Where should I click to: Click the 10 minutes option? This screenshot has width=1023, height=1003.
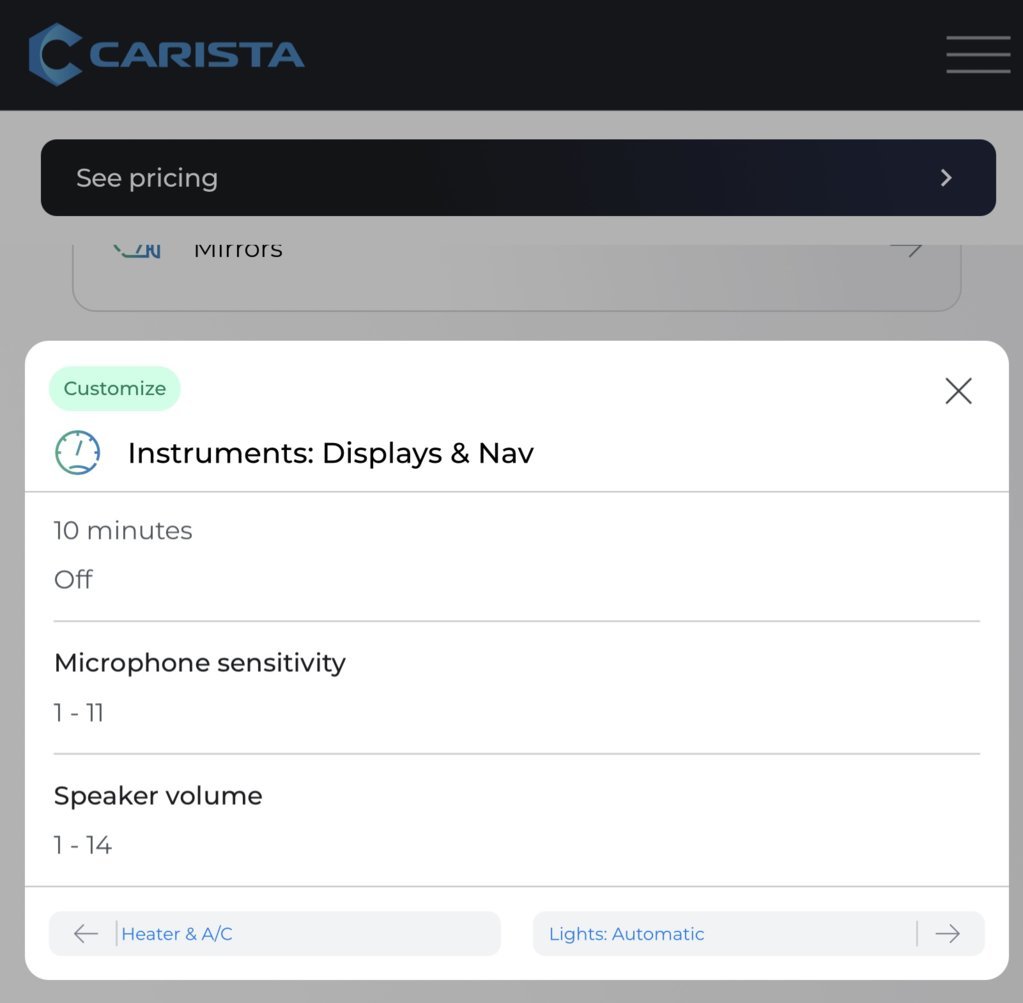pos(123,531)
